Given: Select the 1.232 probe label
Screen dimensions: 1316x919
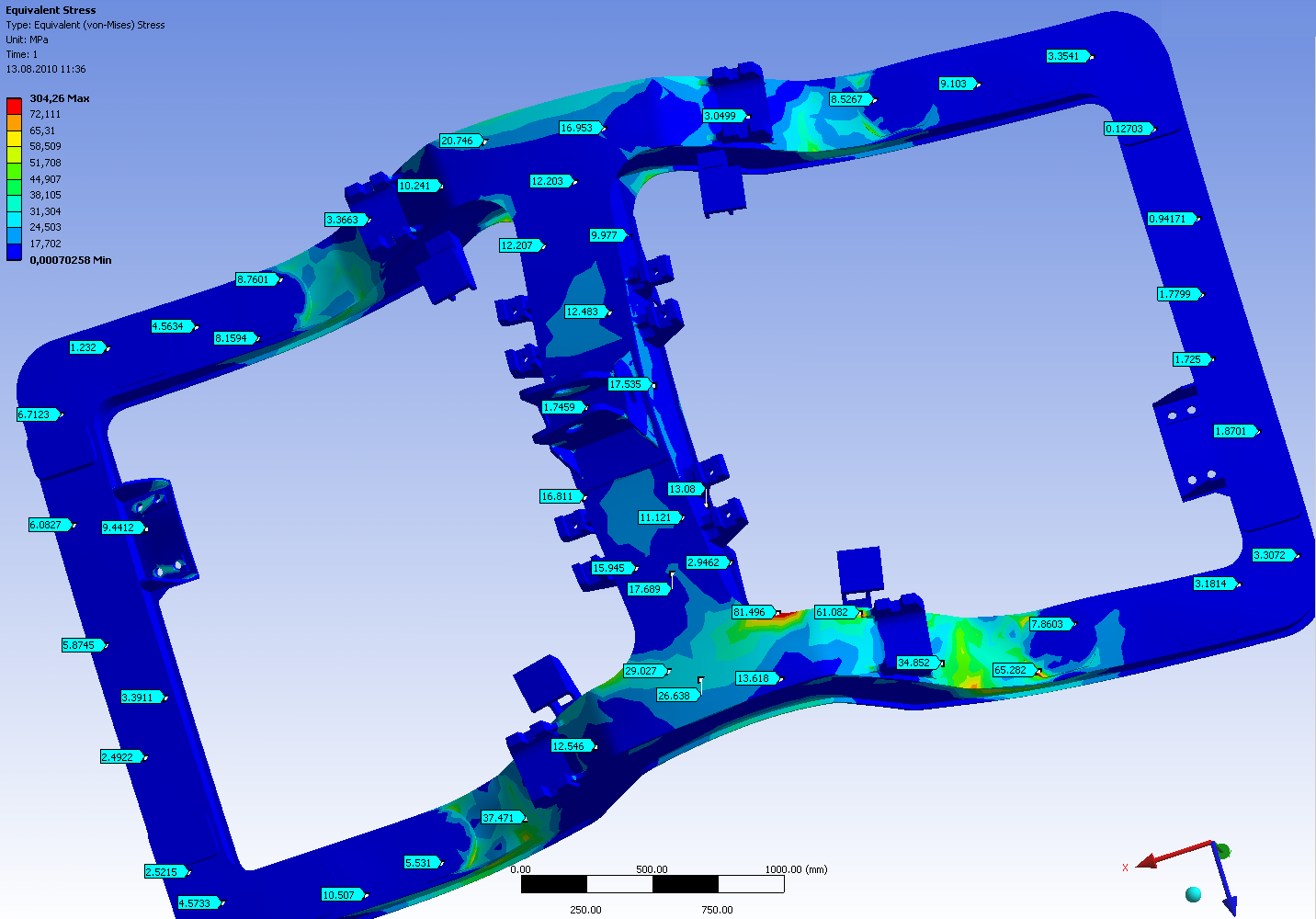Looking at the screenshot, I should 87,347.
